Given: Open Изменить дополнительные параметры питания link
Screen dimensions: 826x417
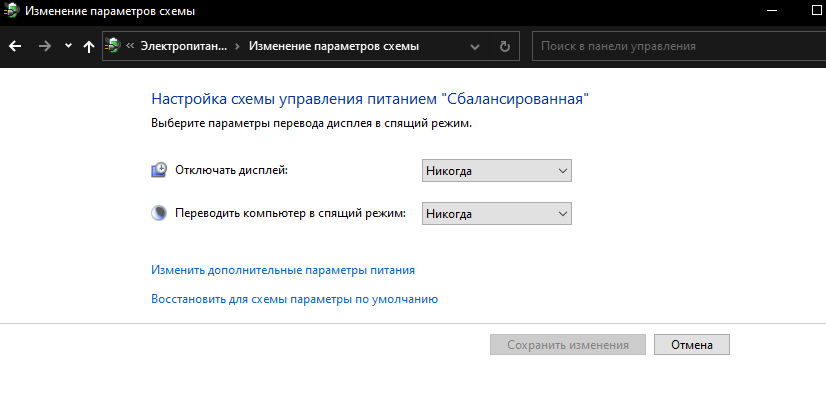Looking at the screenshot, I should point(283,270).
